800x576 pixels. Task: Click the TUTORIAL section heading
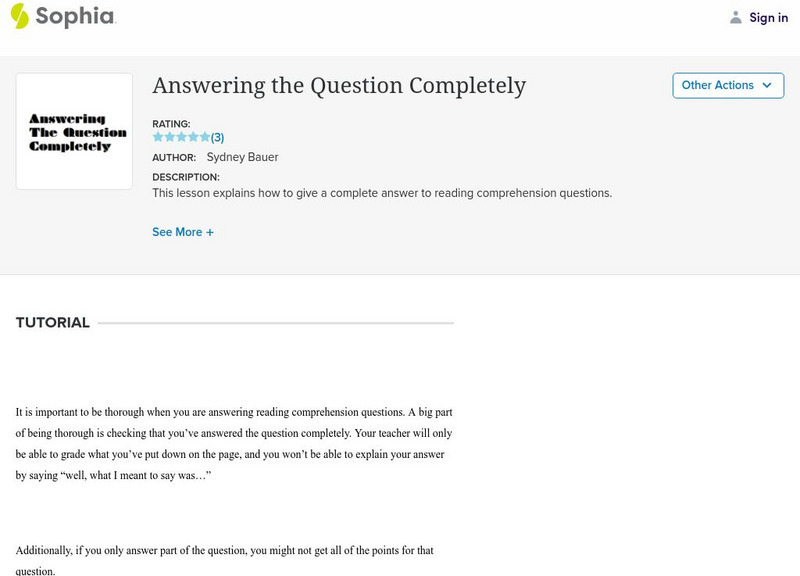53,323
